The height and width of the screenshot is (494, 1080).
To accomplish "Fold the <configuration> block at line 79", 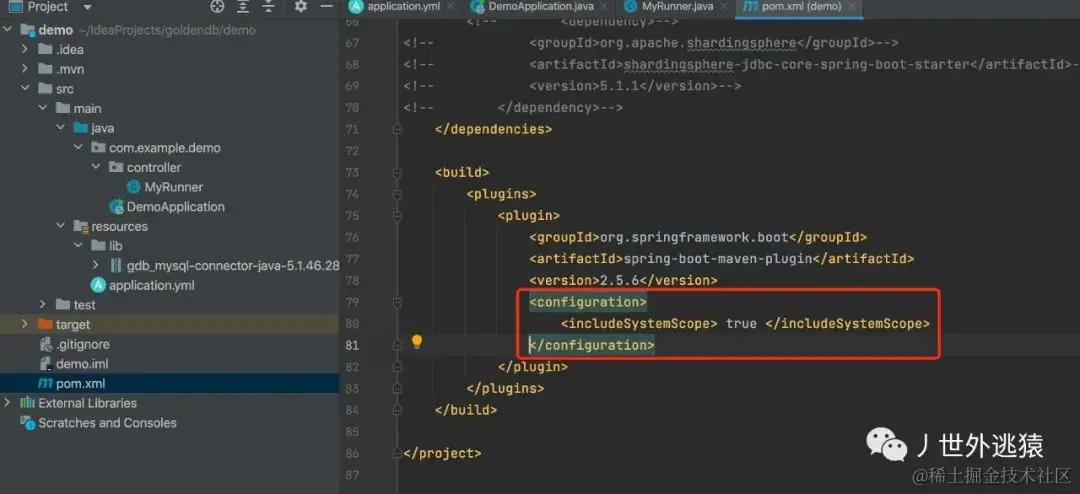I will coord(397,302).
